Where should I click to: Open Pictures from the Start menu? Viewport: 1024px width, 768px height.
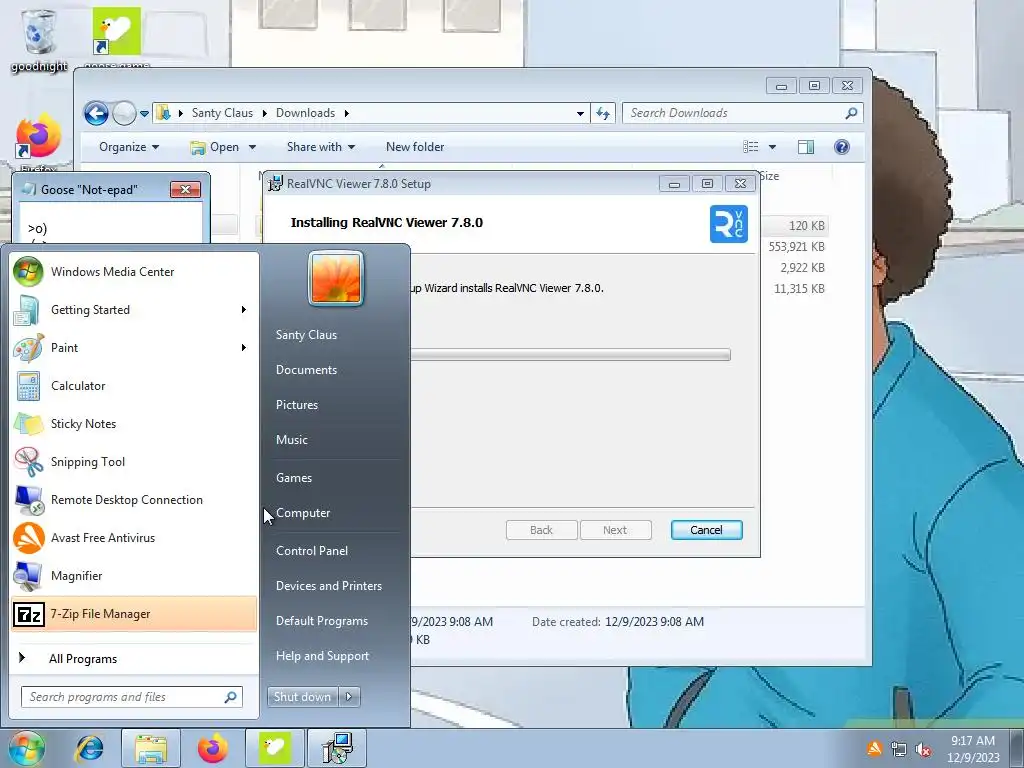point(296,405)
